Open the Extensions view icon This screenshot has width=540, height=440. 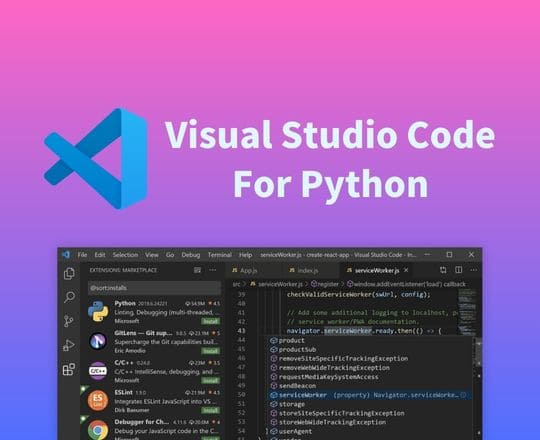[69, 369]
